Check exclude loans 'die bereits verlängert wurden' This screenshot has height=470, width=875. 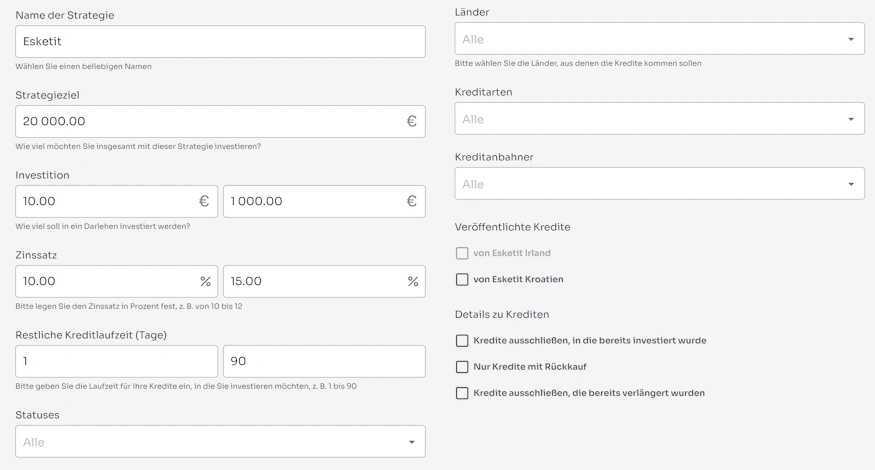click(x=462, y=393)
